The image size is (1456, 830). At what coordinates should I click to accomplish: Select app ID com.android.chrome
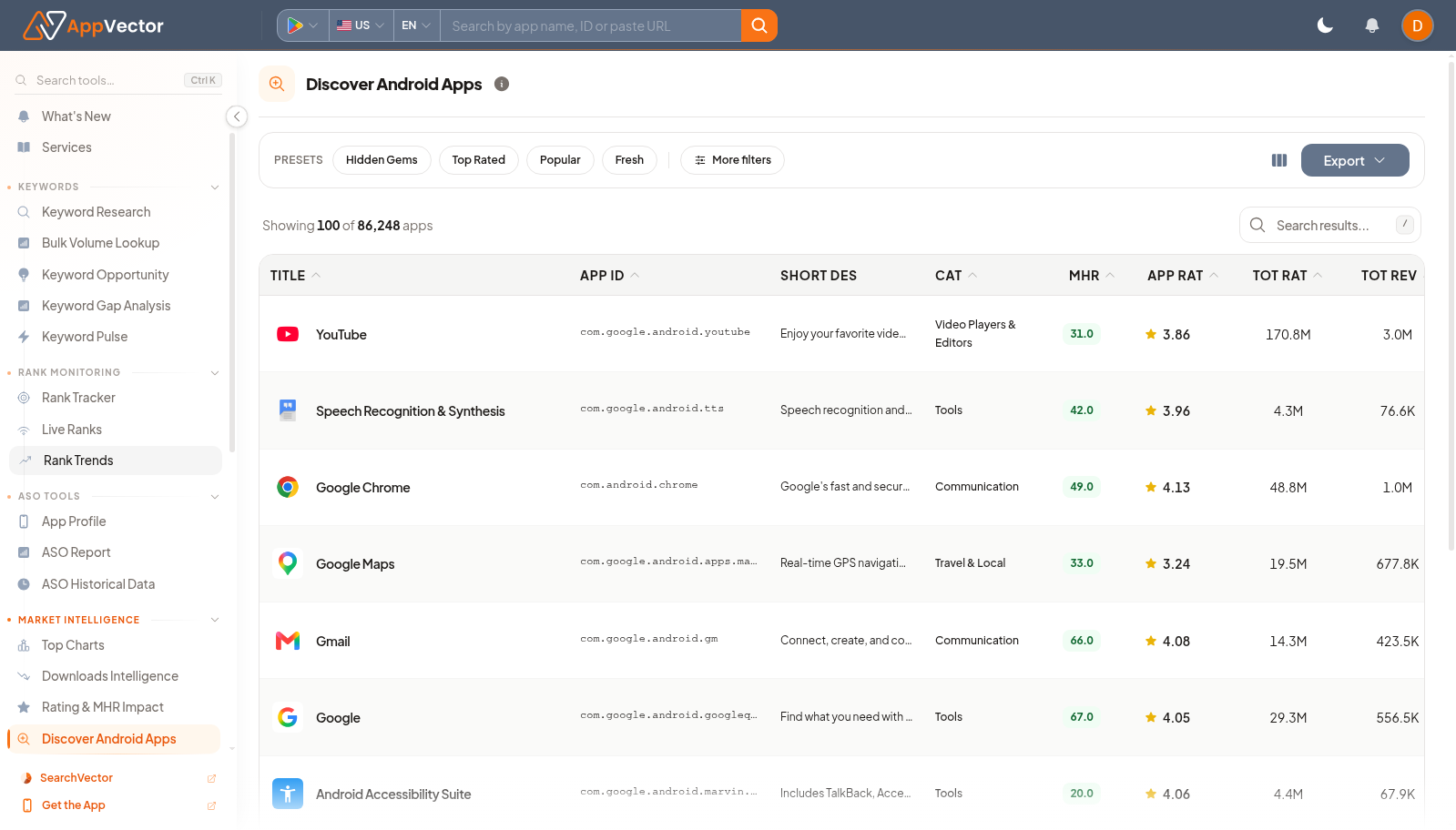[639, 485]
